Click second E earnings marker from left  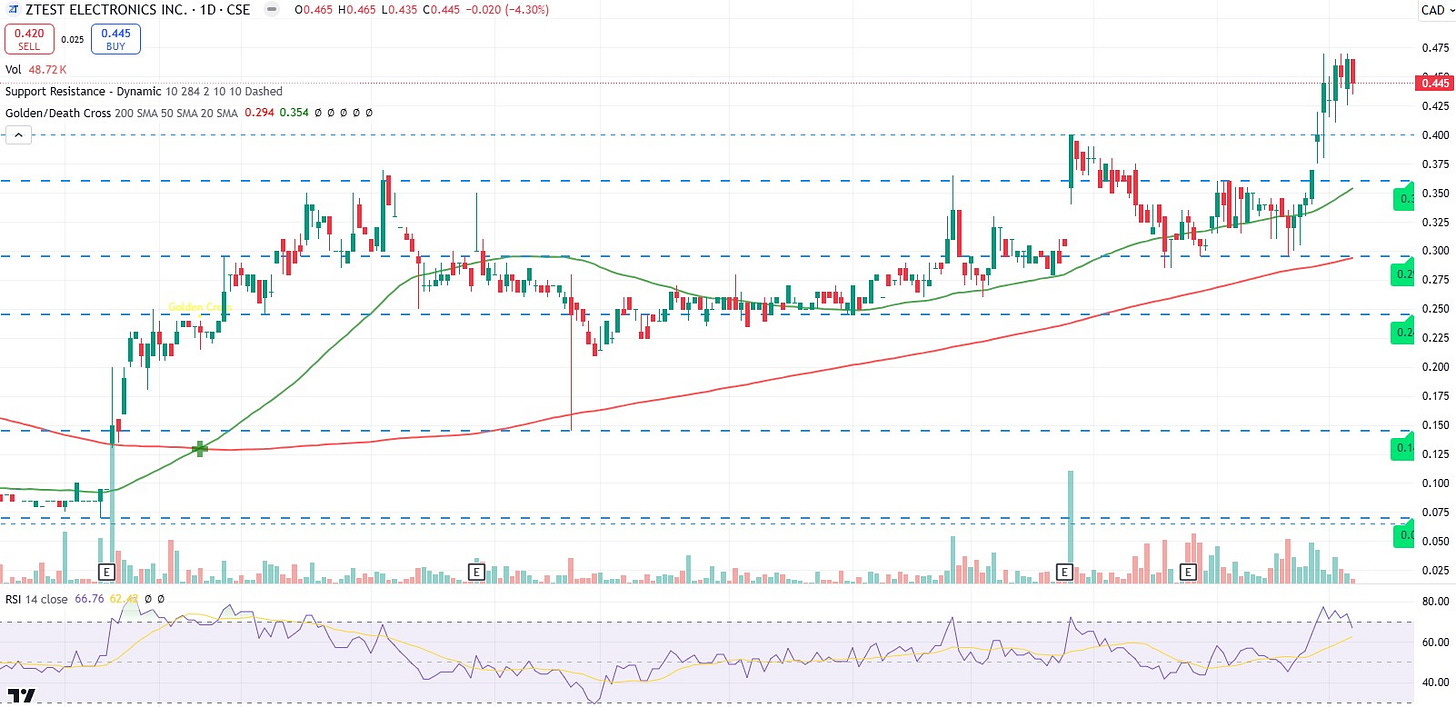pyautogui.click(x=476, y=572)
